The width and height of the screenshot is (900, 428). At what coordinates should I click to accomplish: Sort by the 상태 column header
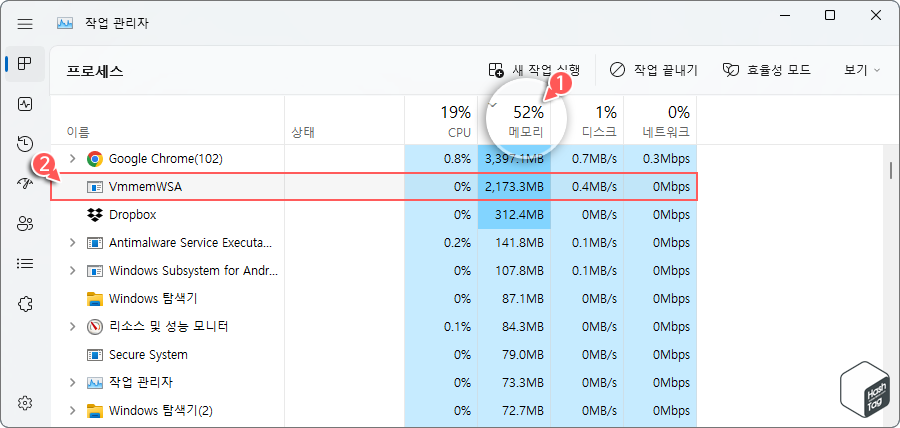pyautogui.click(x=344, y=120)
